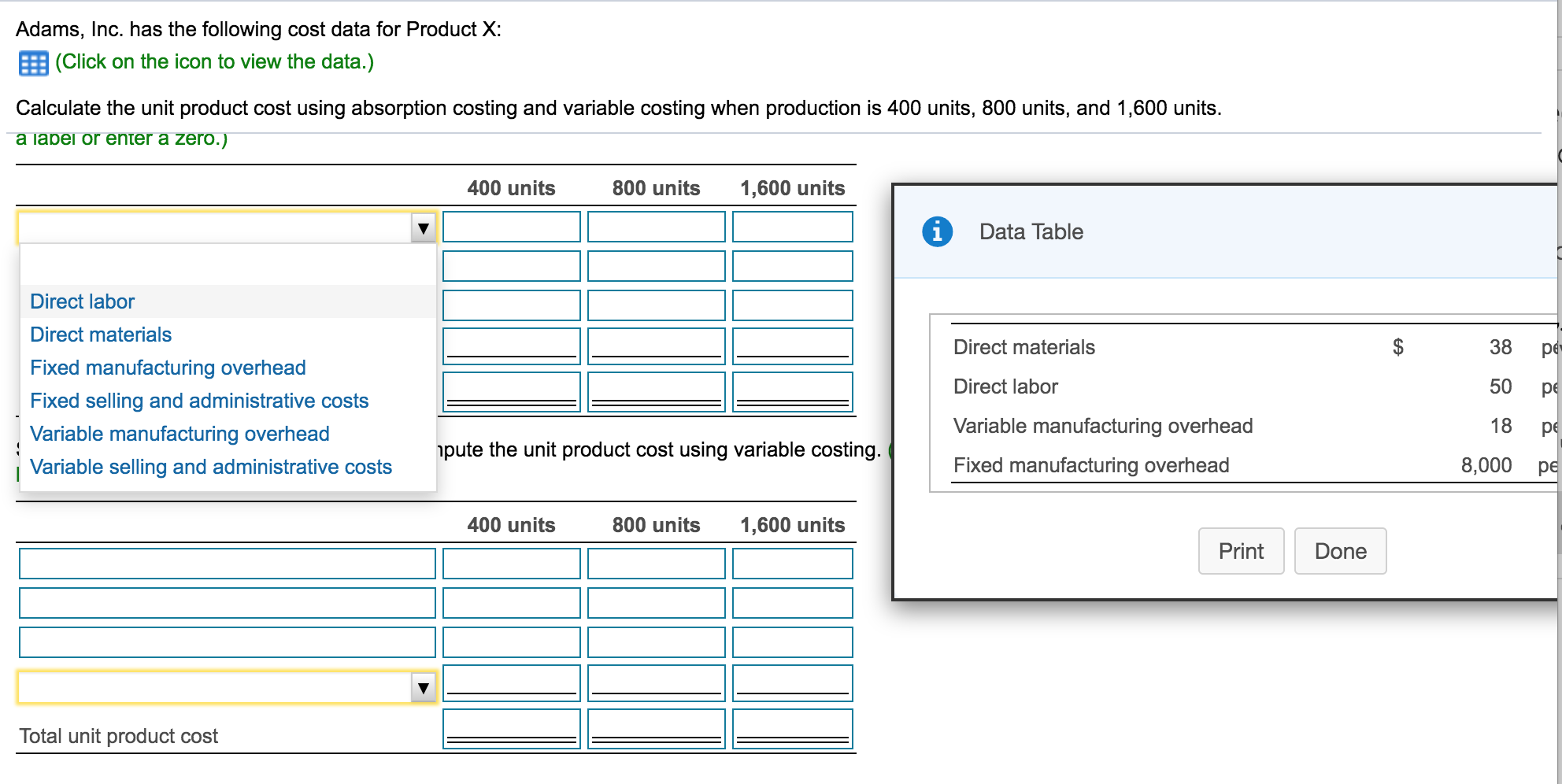Open the data table grid icon
This screenshot has width=1562, height=784.
tap(33, 63)
